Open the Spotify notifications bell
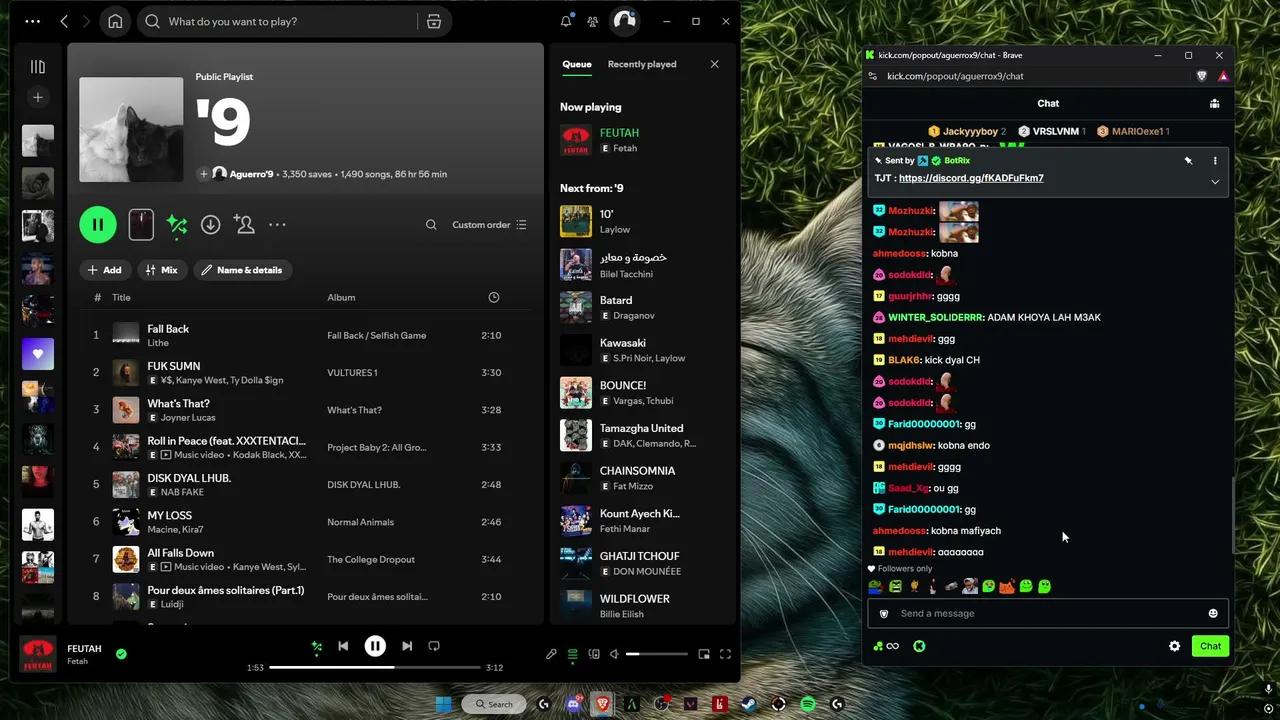 pyautogui.click(x=566, y=21)
